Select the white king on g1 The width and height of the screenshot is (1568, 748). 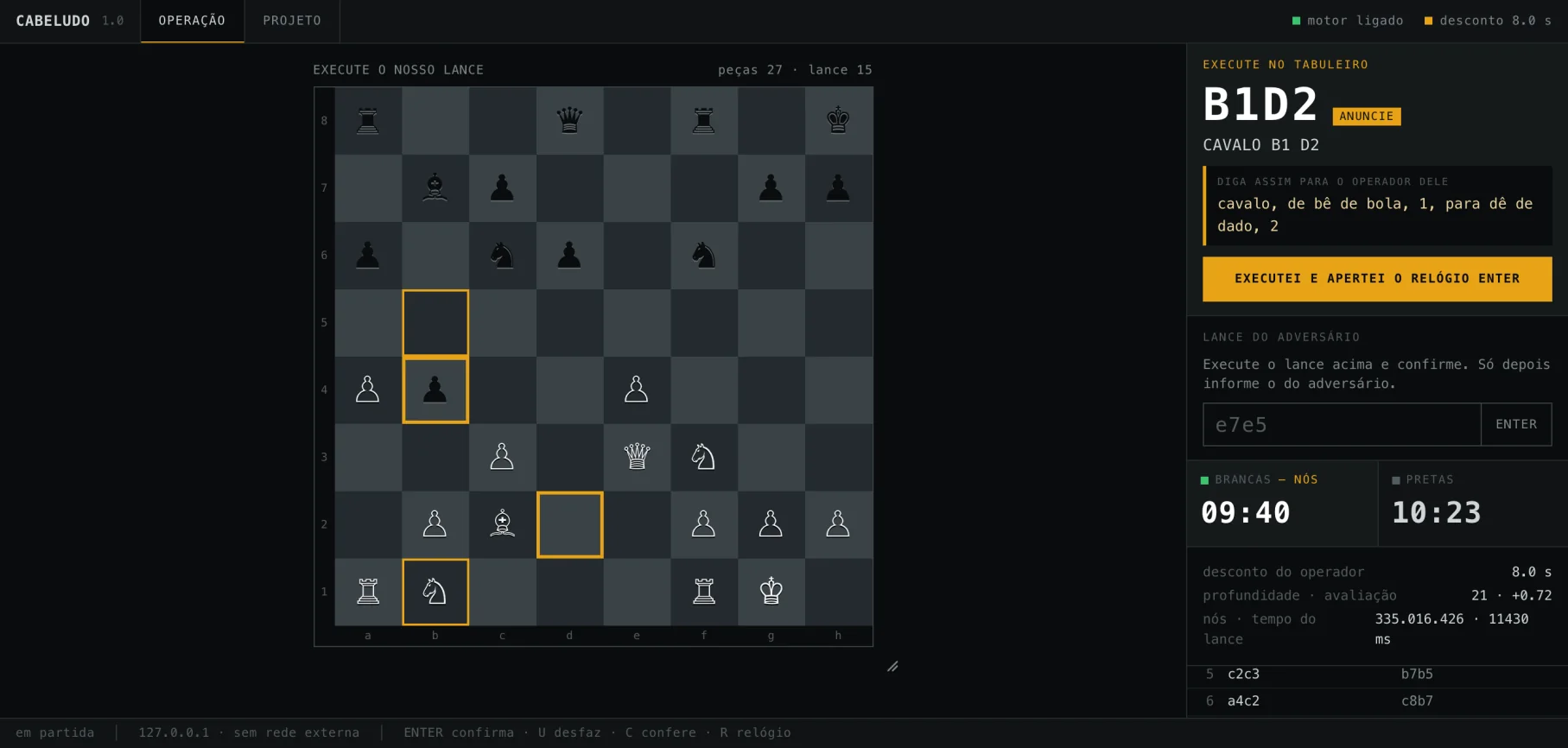pos(771,592)
